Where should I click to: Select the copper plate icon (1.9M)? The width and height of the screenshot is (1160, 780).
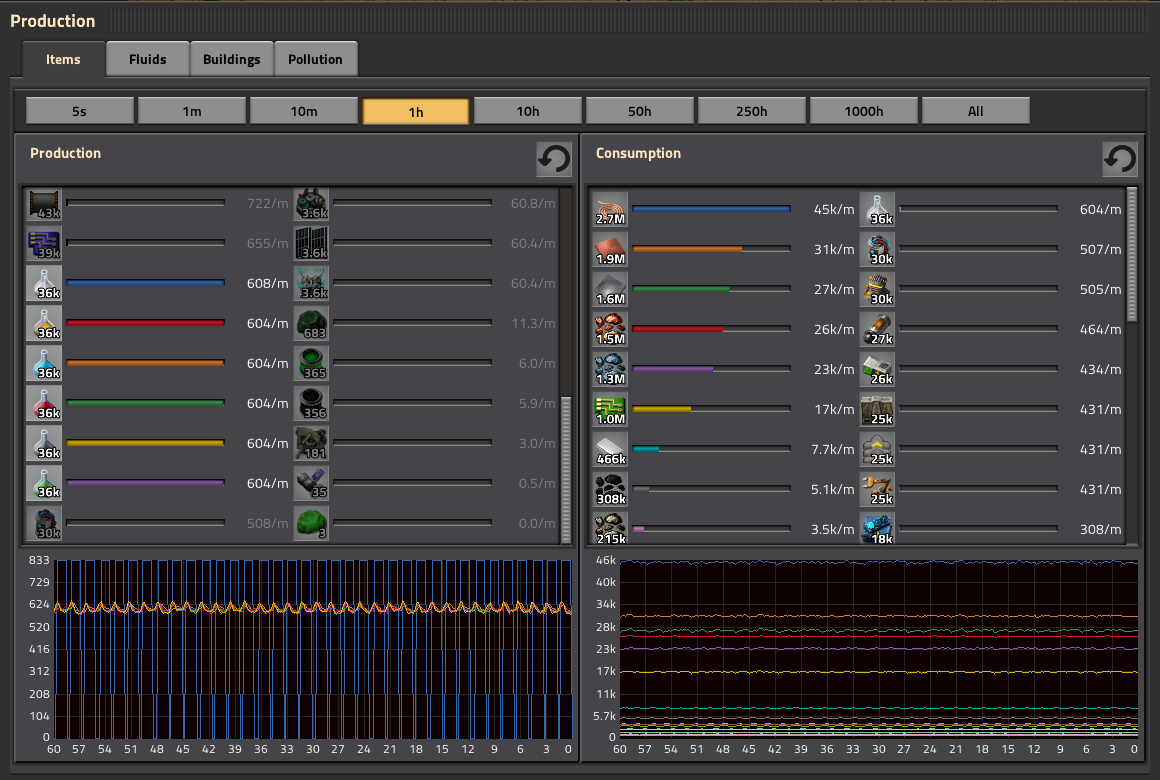pyautogui.click(x=610, y=249)
